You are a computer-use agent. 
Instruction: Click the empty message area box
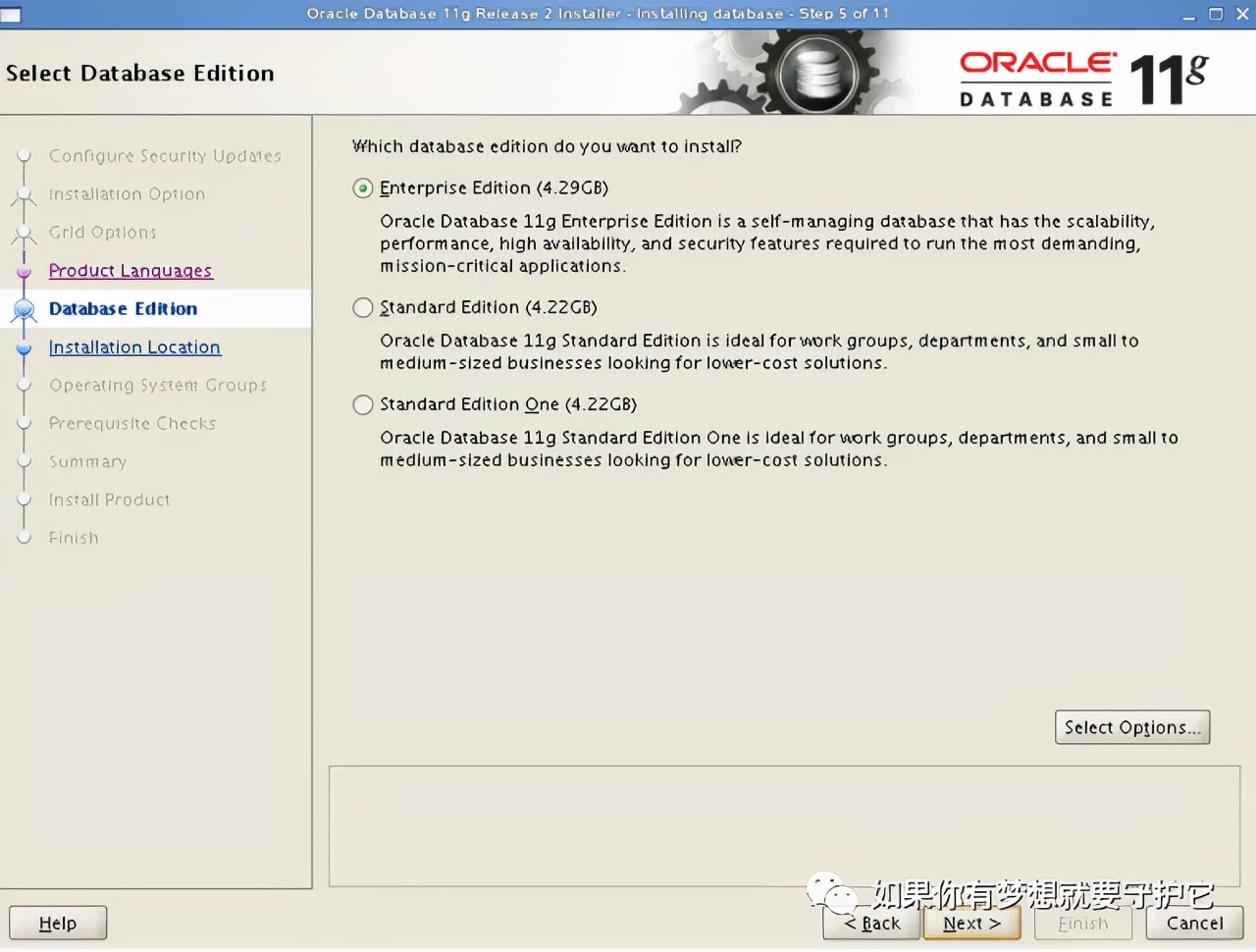pos(784,826)
